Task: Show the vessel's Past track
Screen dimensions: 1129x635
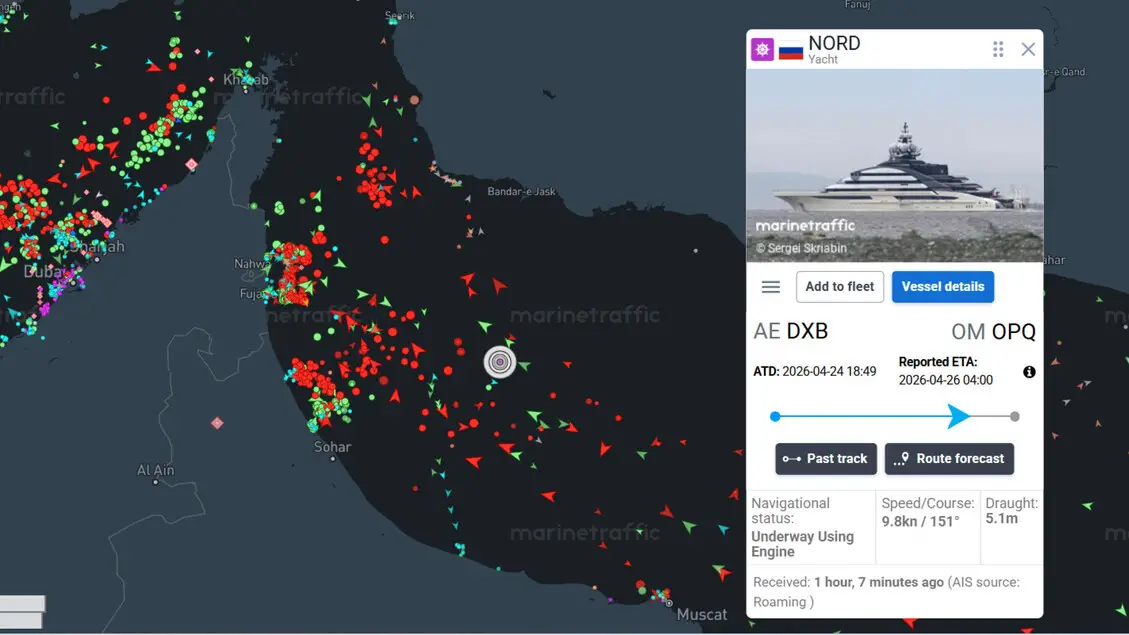Action: tap(826, 459)
